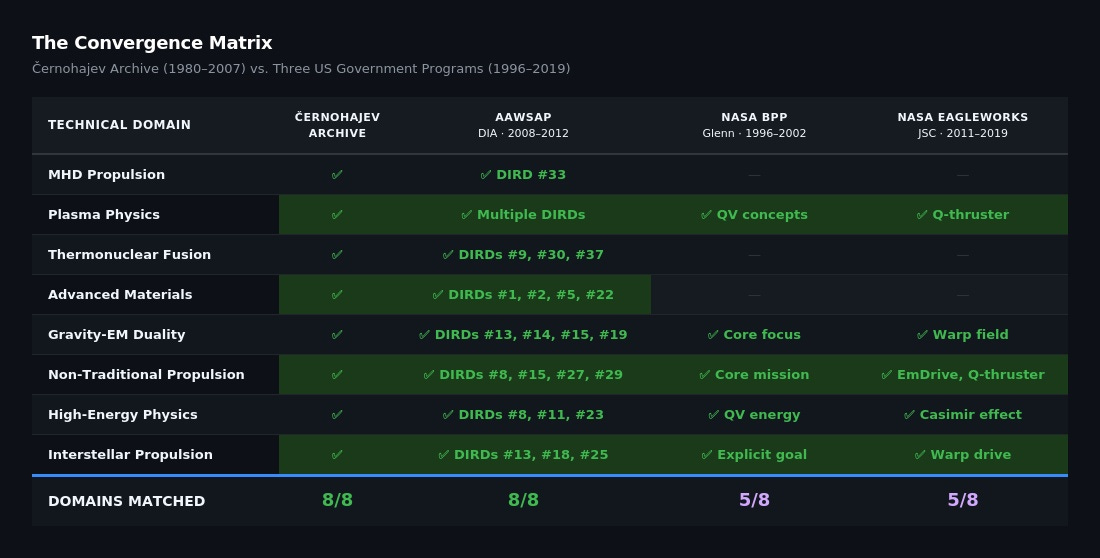Select the 'Advanced Materials' row label
Screen dimensions: 1100x558
point(120,295)
